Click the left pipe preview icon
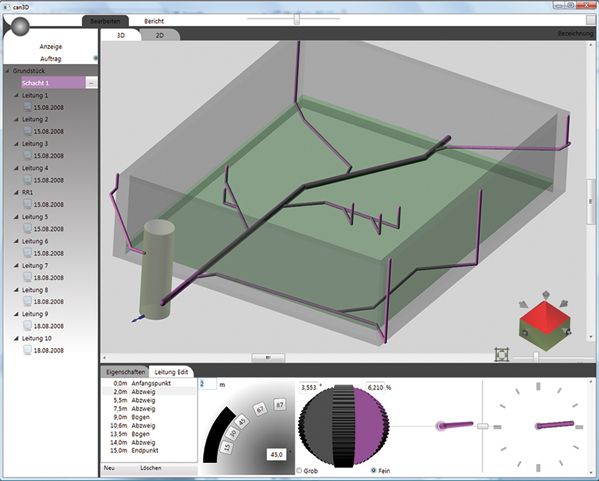The width and height of the screenshot is (599, 481). click(x=455, y=425)
